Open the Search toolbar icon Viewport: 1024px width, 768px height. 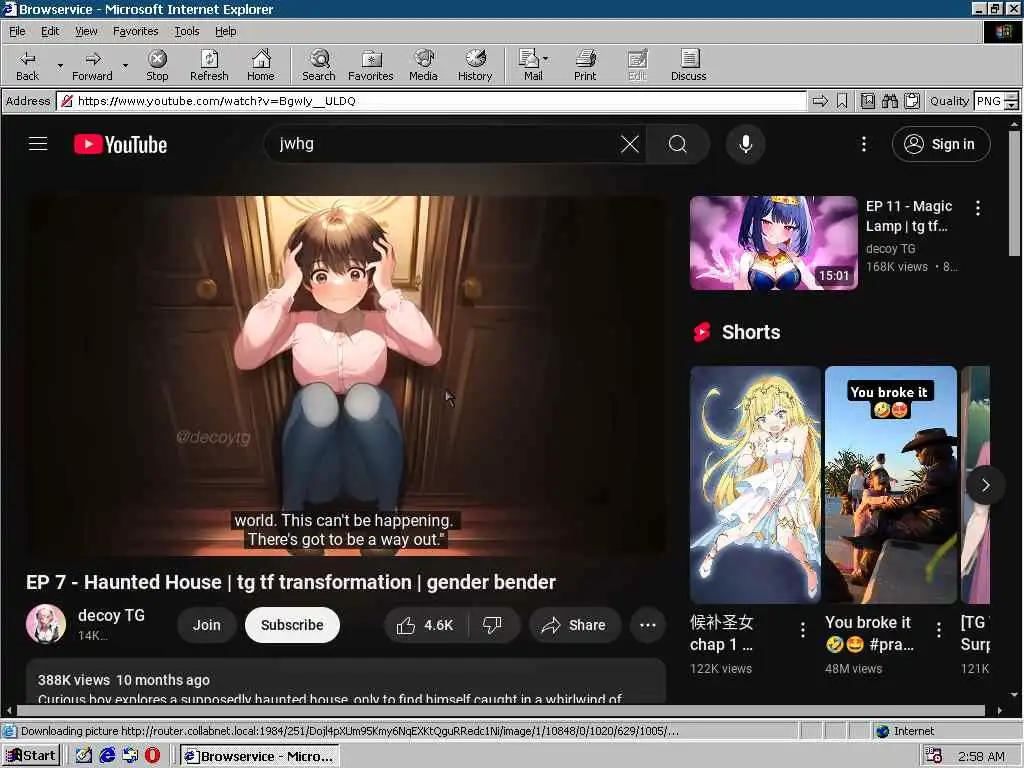[x=319, y=65]
